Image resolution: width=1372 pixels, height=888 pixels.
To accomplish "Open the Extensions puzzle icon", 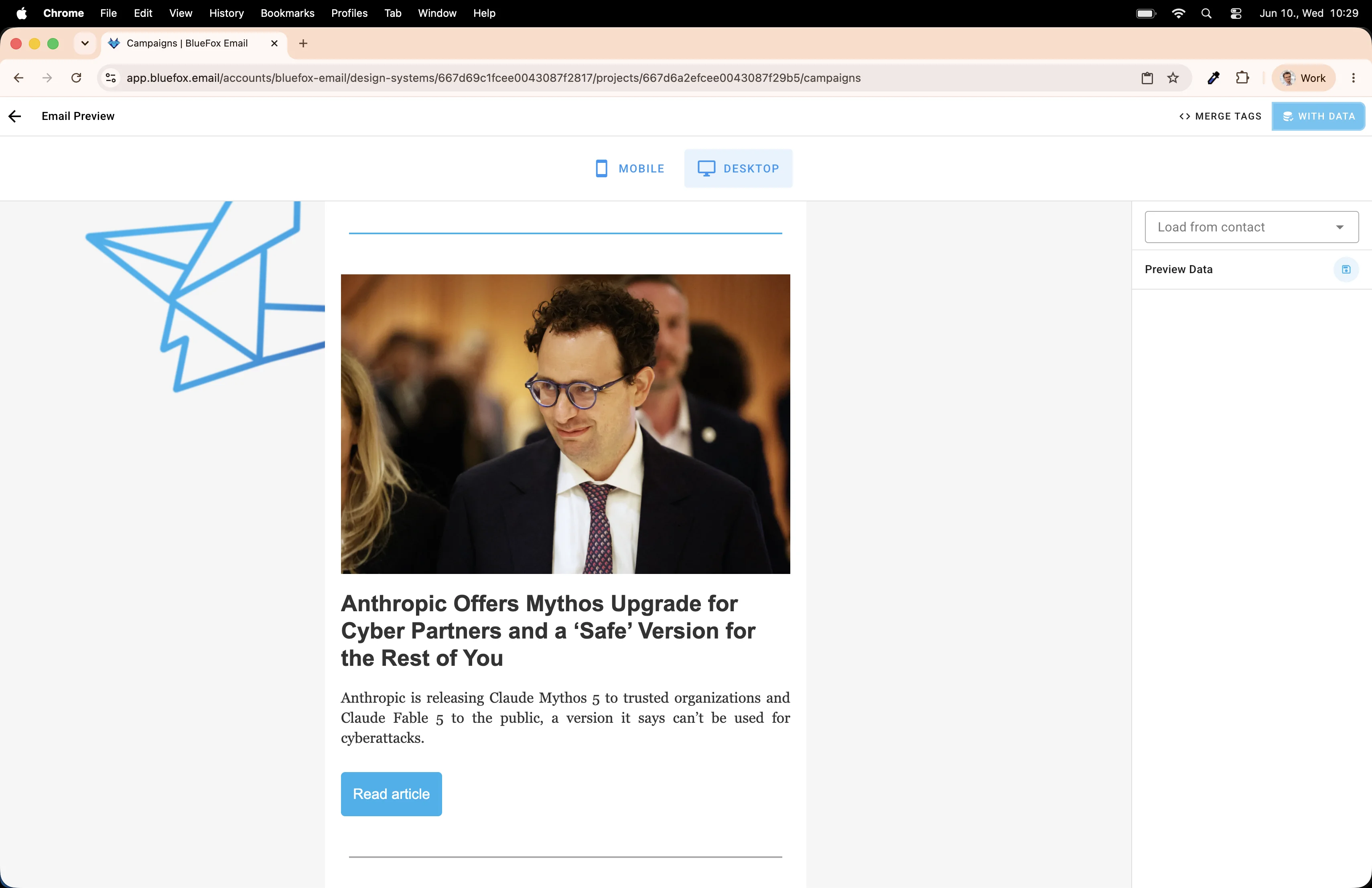I will pyautogui.click(x=1242, y=78).
